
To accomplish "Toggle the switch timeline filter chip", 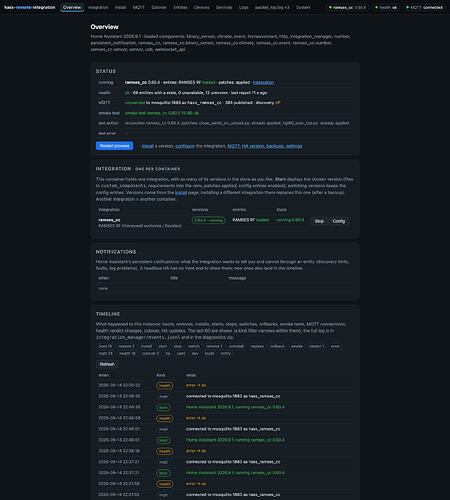I will pos(194,346).
